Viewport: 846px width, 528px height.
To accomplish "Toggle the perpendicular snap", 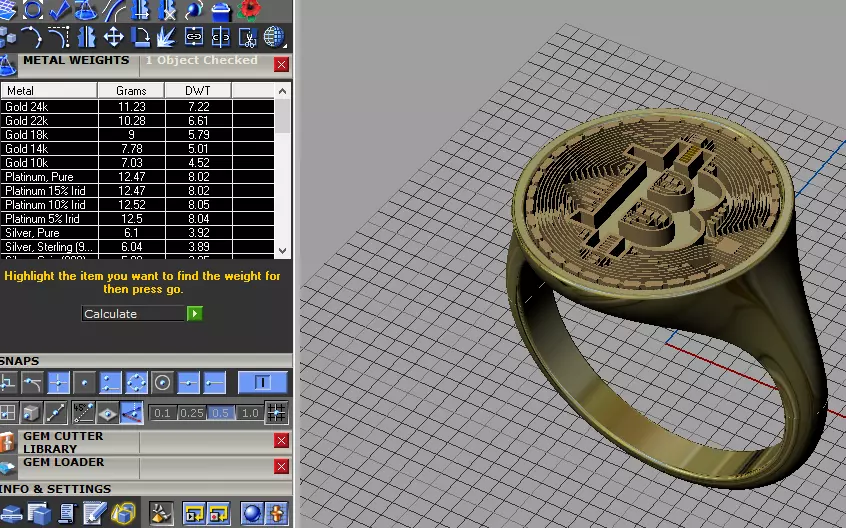I will coord(8,383).
